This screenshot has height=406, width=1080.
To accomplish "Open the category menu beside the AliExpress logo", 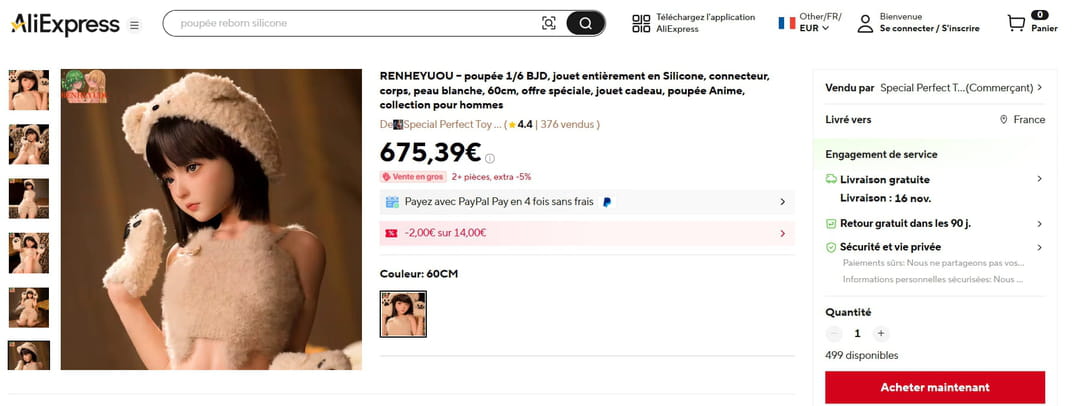I will tap(134, 25).
